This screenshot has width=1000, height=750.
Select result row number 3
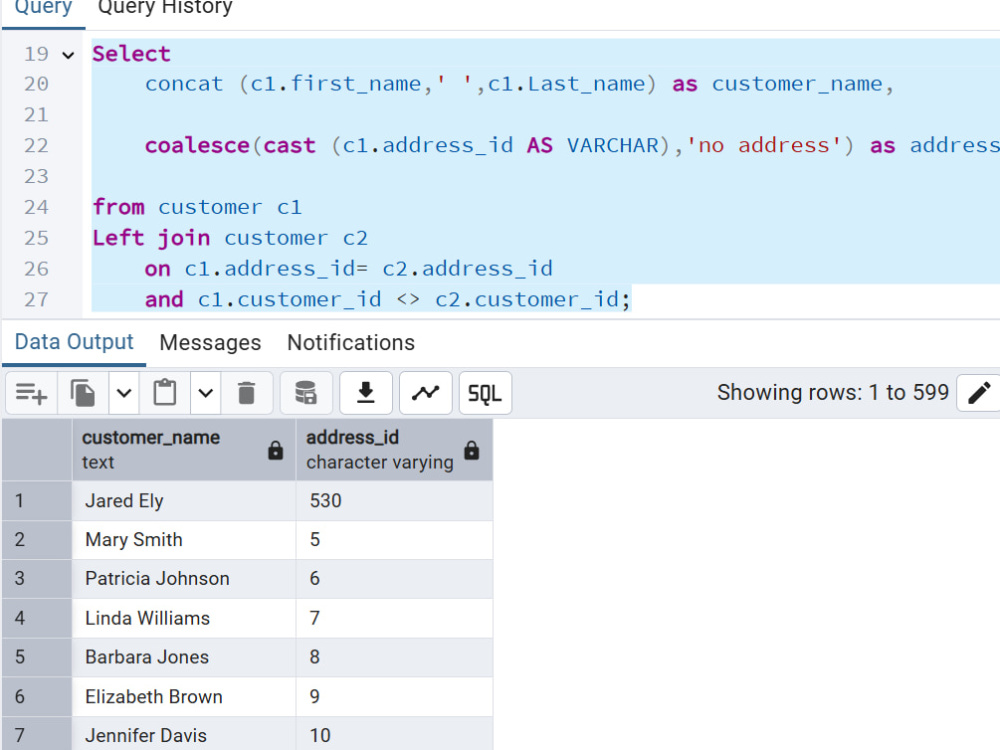pyautogui.click(x=37, y=579)
